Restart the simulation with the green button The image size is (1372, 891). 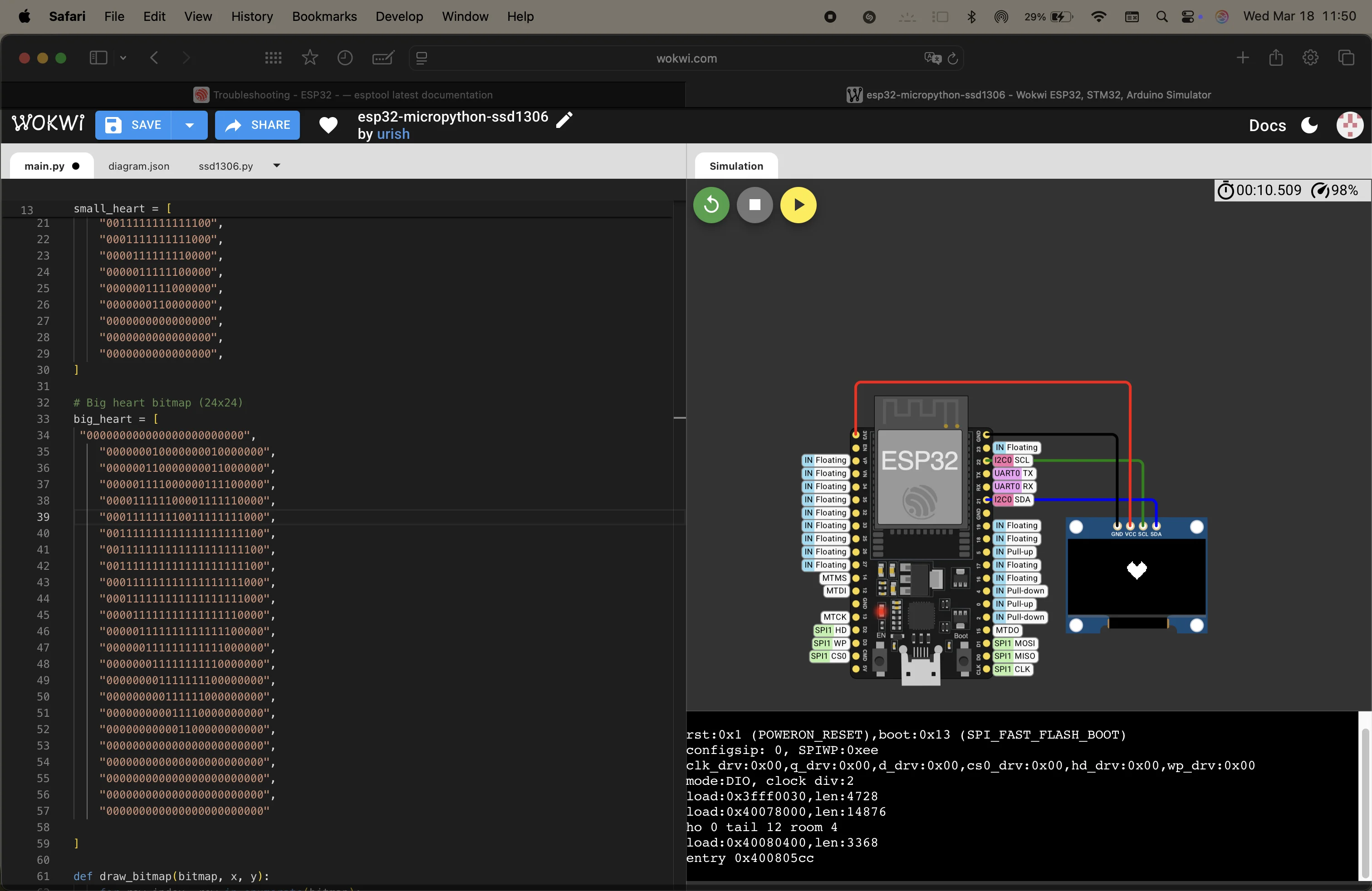711,205
